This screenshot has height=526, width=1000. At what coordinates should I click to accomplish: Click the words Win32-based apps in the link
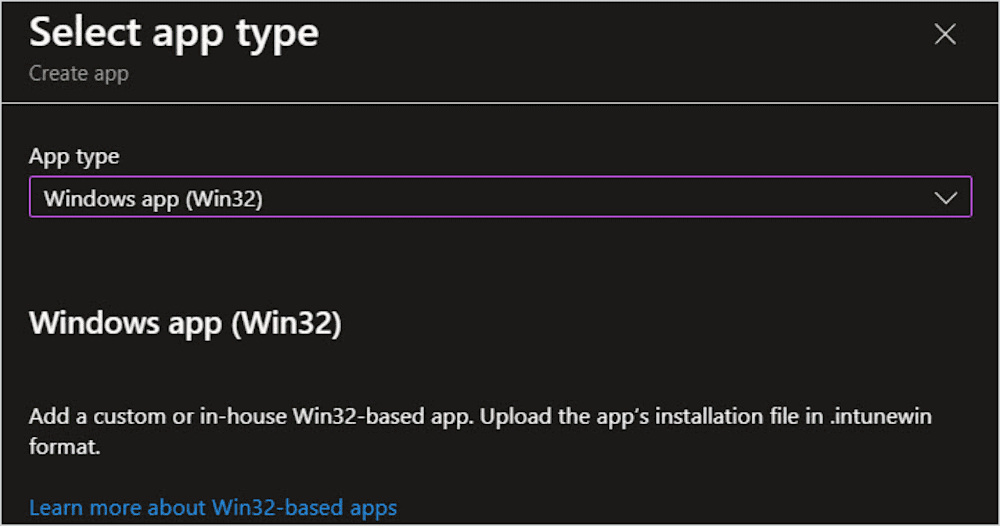click(x=304, y=508)
